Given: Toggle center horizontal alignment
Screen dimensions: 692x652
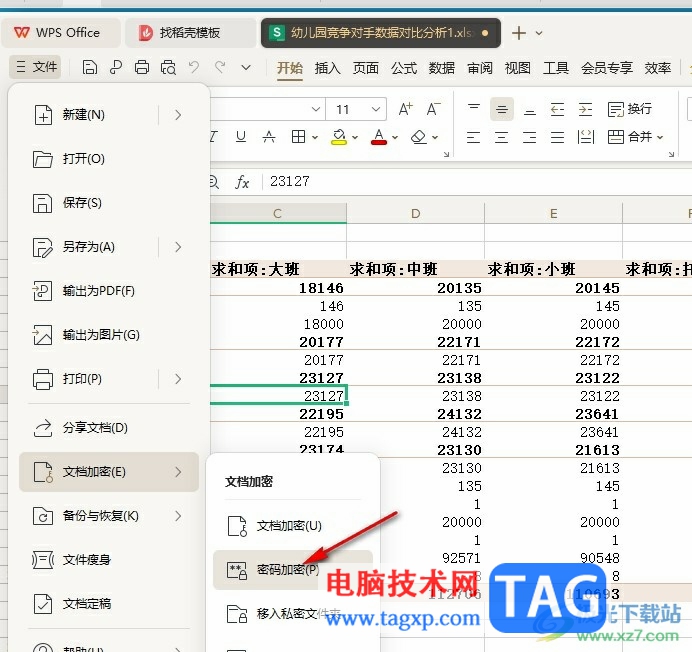Looking at the screenshot, I should [501, 137].
